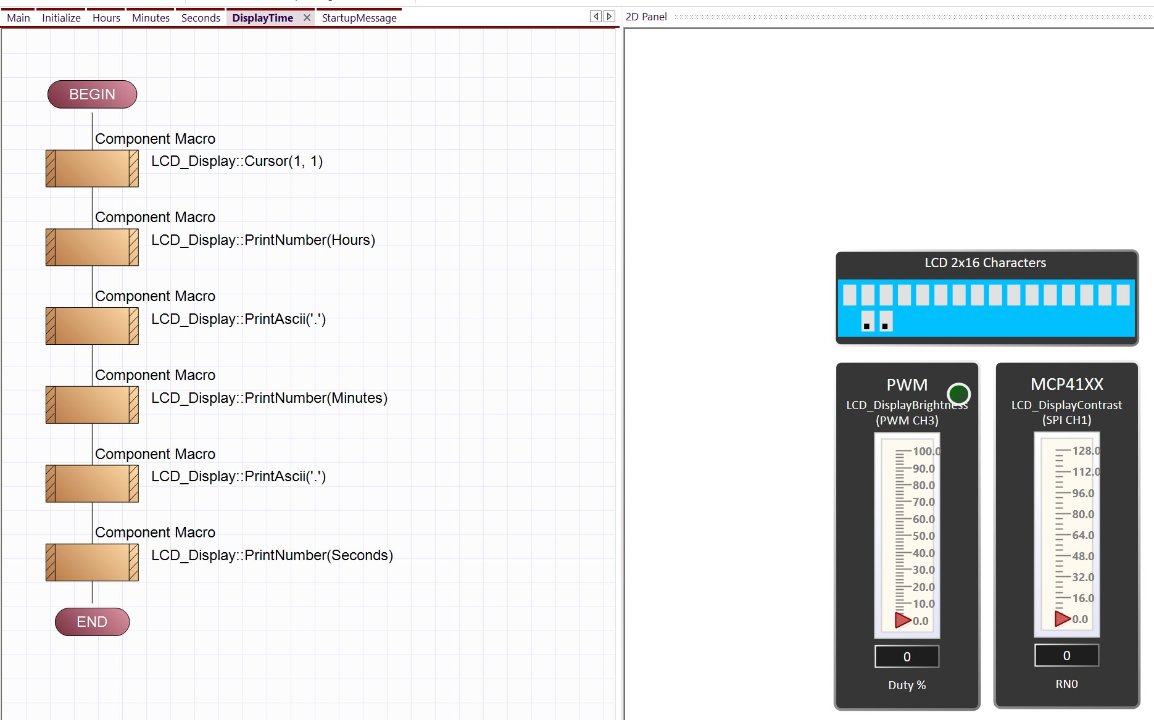Select the PrintNumber(Hours) component macro icon

[92, 247]
